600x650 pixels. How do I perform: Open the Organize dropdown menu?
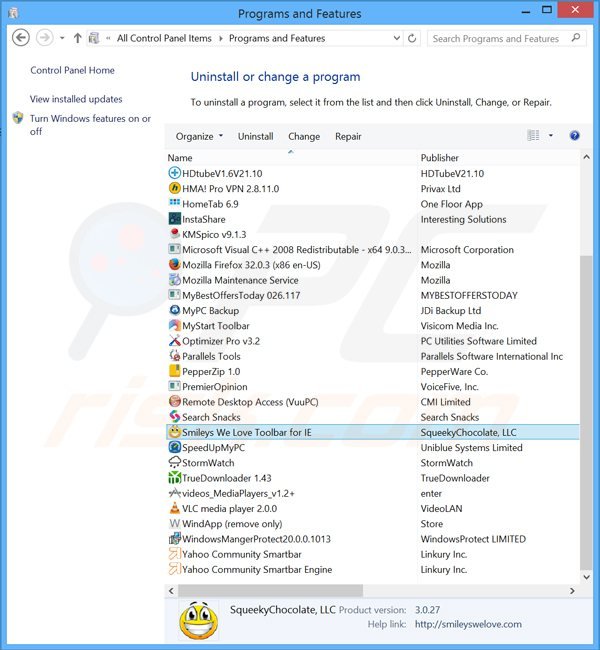(199, 136)
